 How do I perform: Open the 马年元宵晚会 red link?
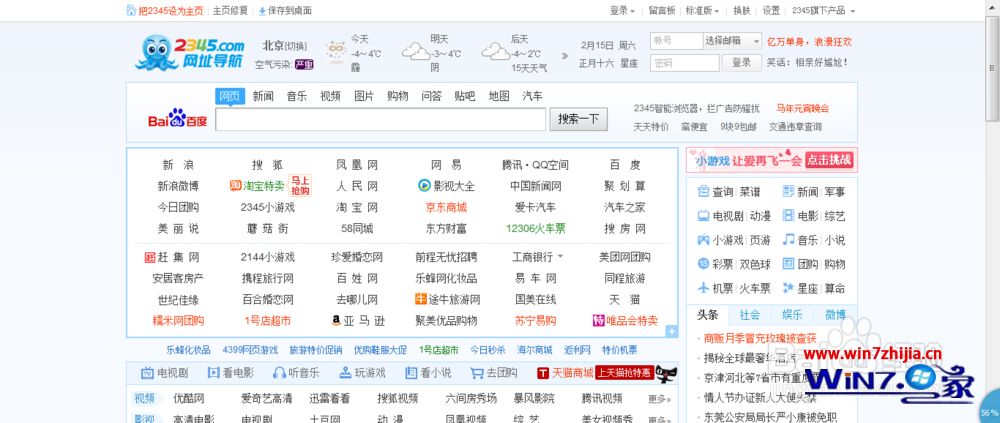[802, 108]
